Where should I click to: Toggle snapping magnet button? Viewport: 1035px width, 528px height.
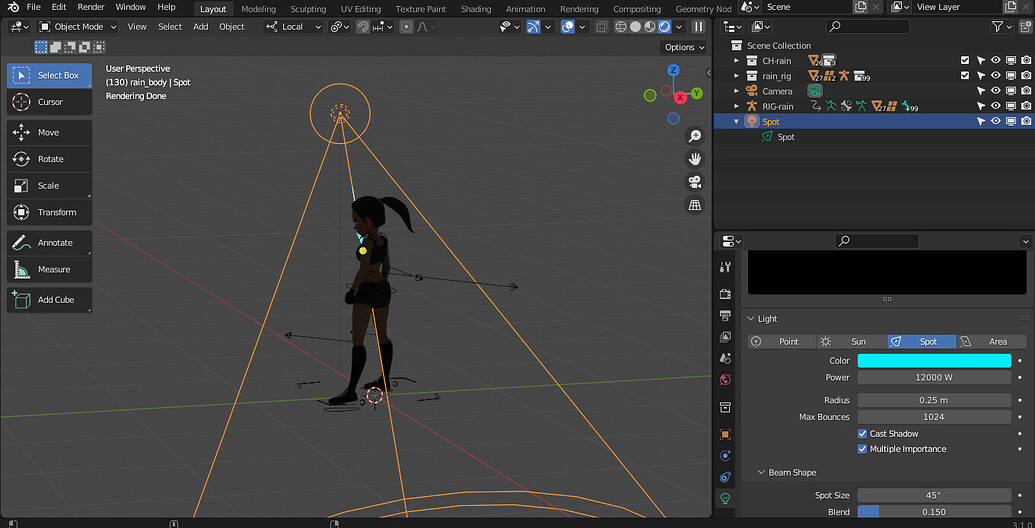(362, 27)
